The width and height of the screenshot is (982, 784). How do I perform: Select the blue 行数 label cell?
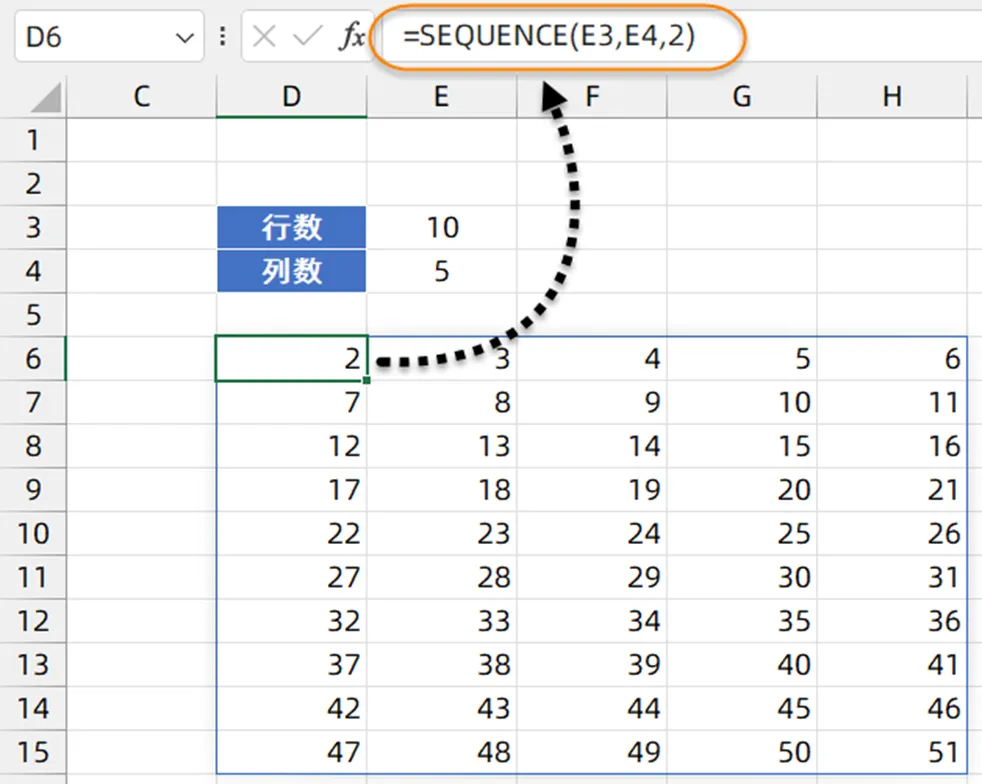click(291, 227)
